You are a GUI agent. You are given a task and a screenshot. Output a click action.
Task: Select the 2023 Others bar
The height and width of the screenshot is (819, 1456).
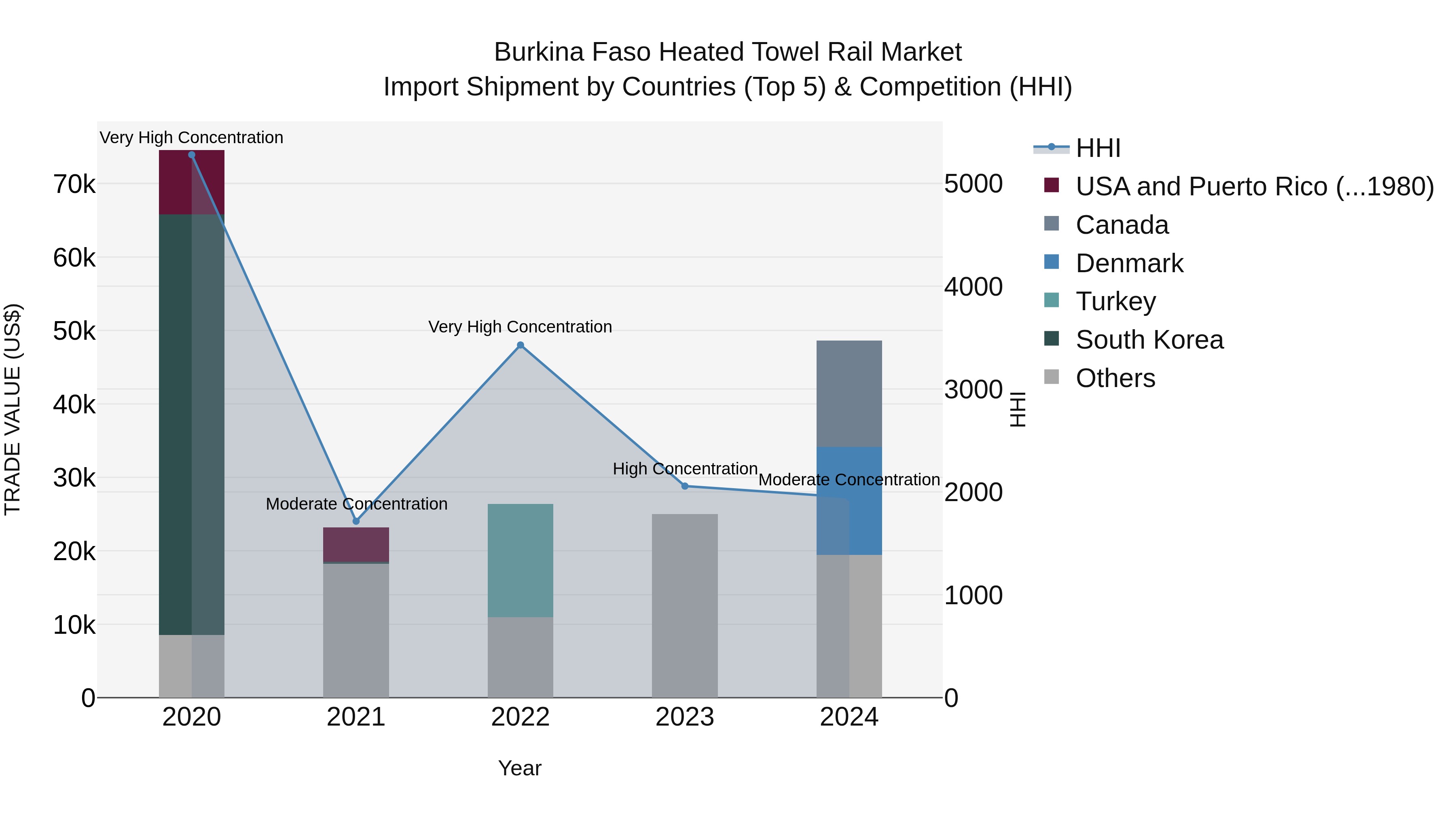[x=685, y=606]
